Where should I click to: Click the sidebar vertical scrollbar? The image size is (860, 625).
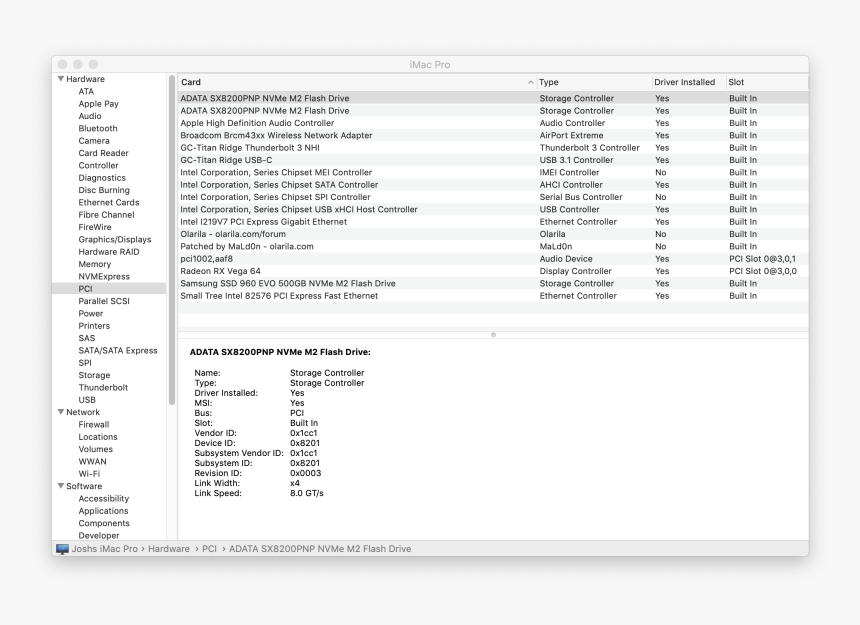click(x=172, y=241)
